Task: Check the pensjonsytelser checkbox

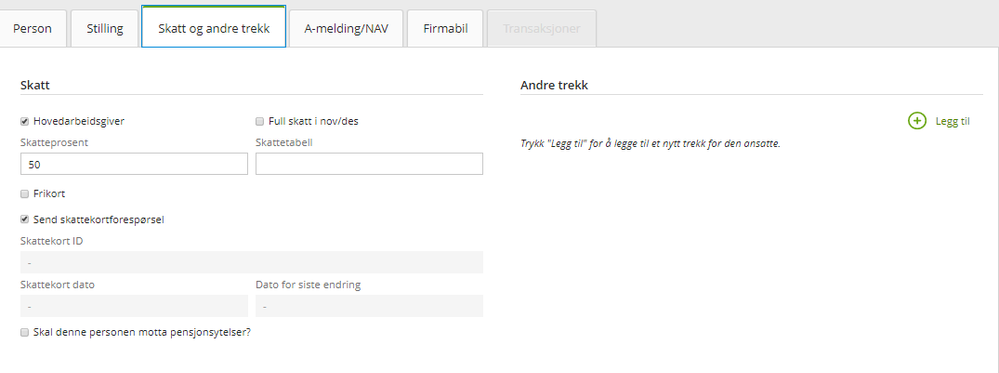Action: (25, 332)
